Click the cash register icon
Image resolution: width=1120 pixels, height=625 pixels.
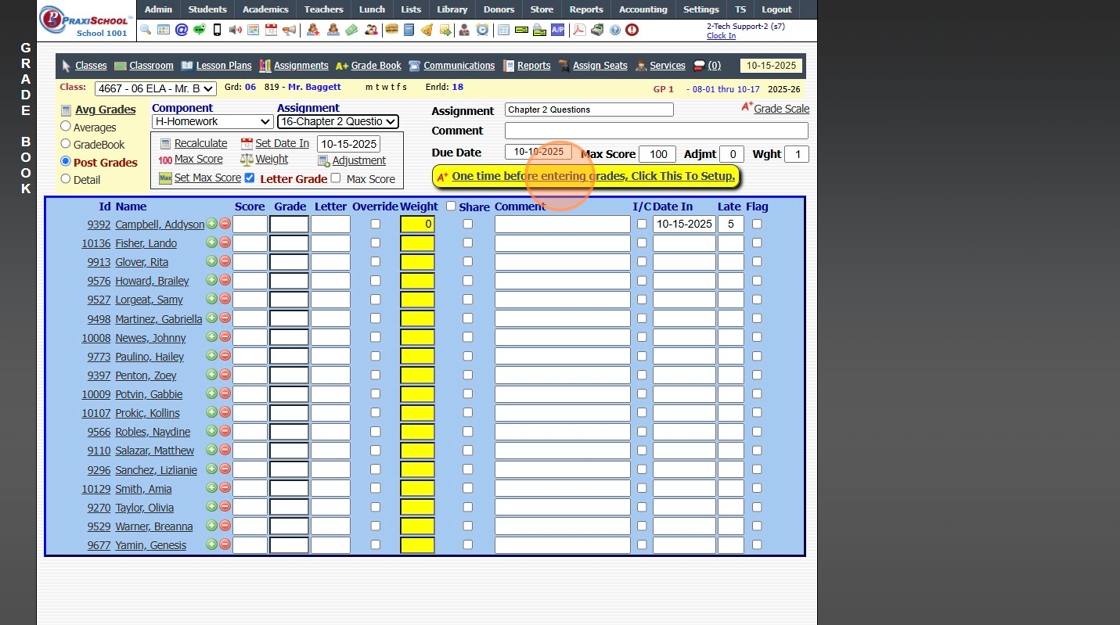(x=596, y=30)
